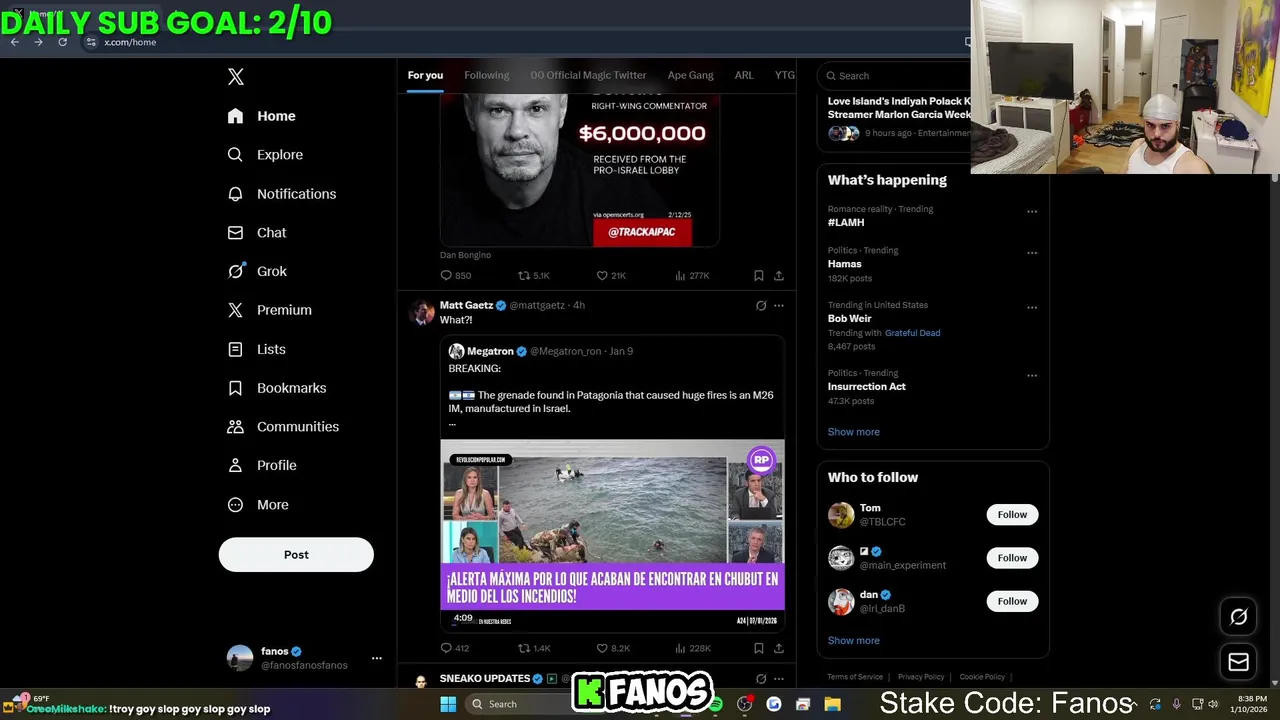
Task: Open Grateful Dead trending link
Action: coord(912,333)
